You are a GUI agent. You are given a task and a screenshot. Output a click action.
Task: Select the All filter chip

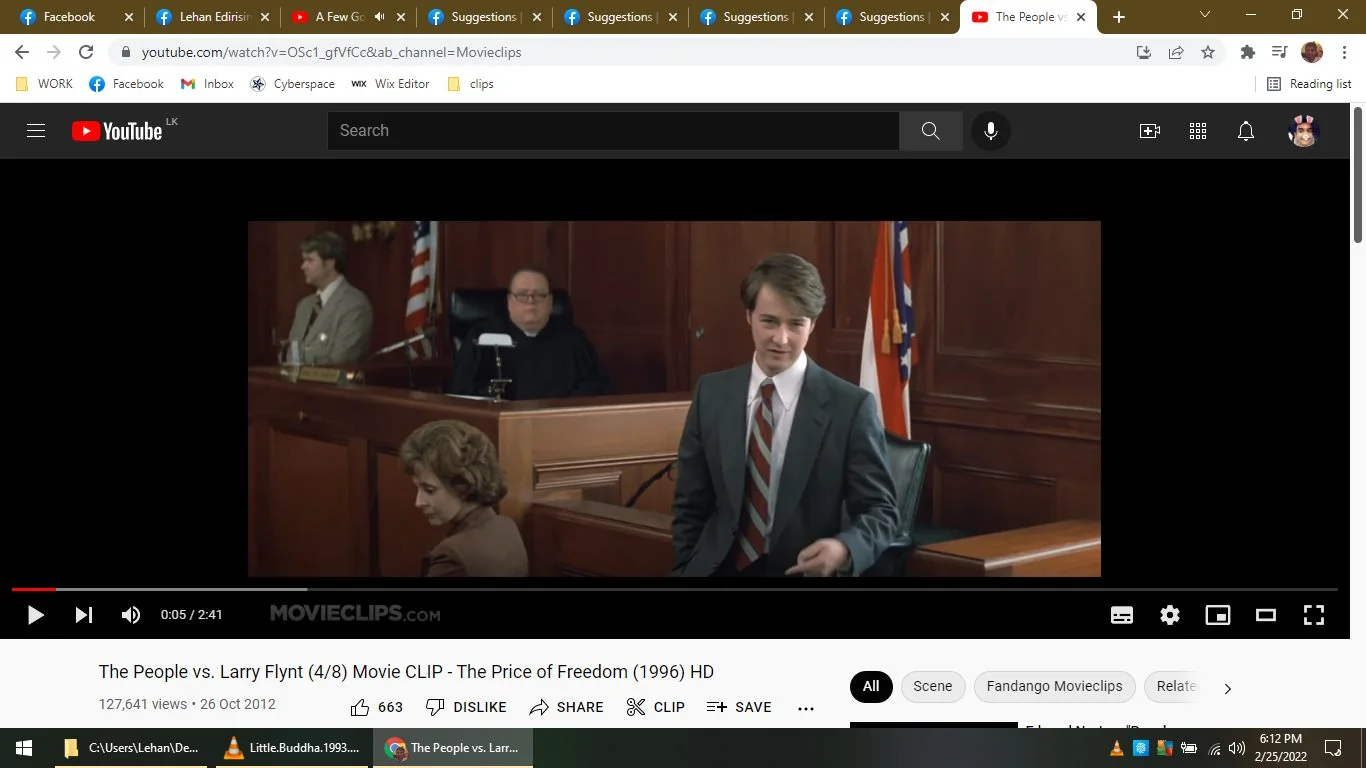[871, 687]
